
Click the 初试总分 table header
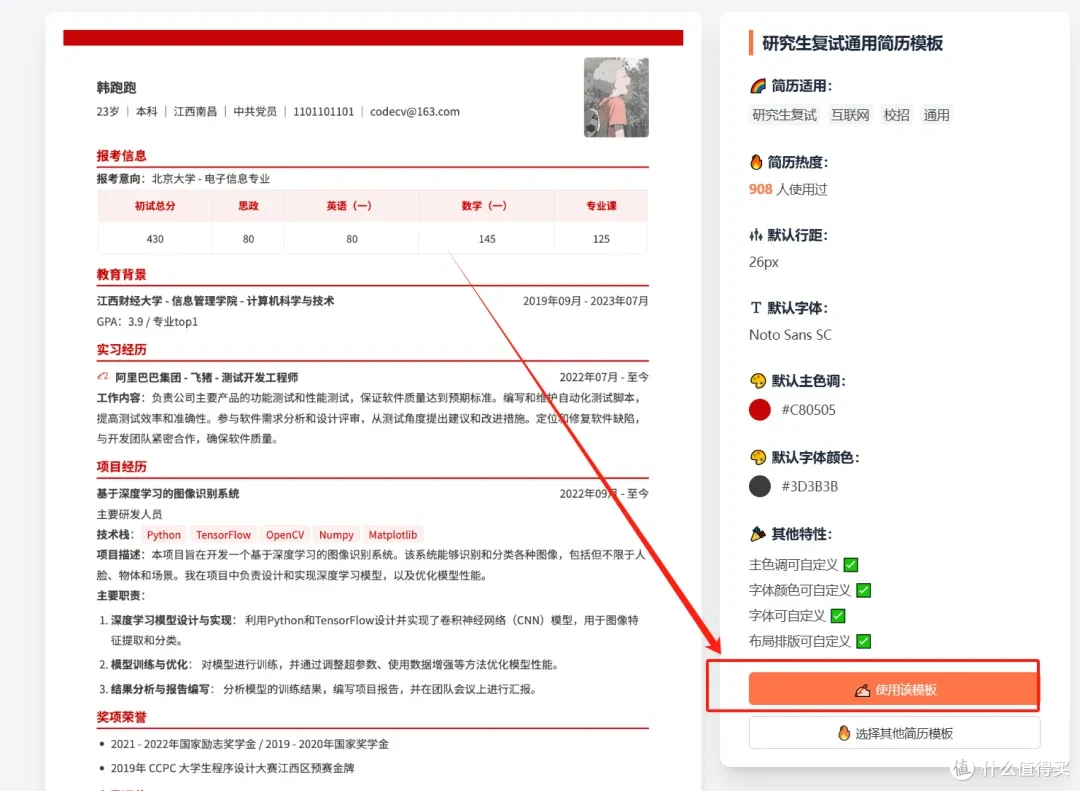(x=155, y=205)
